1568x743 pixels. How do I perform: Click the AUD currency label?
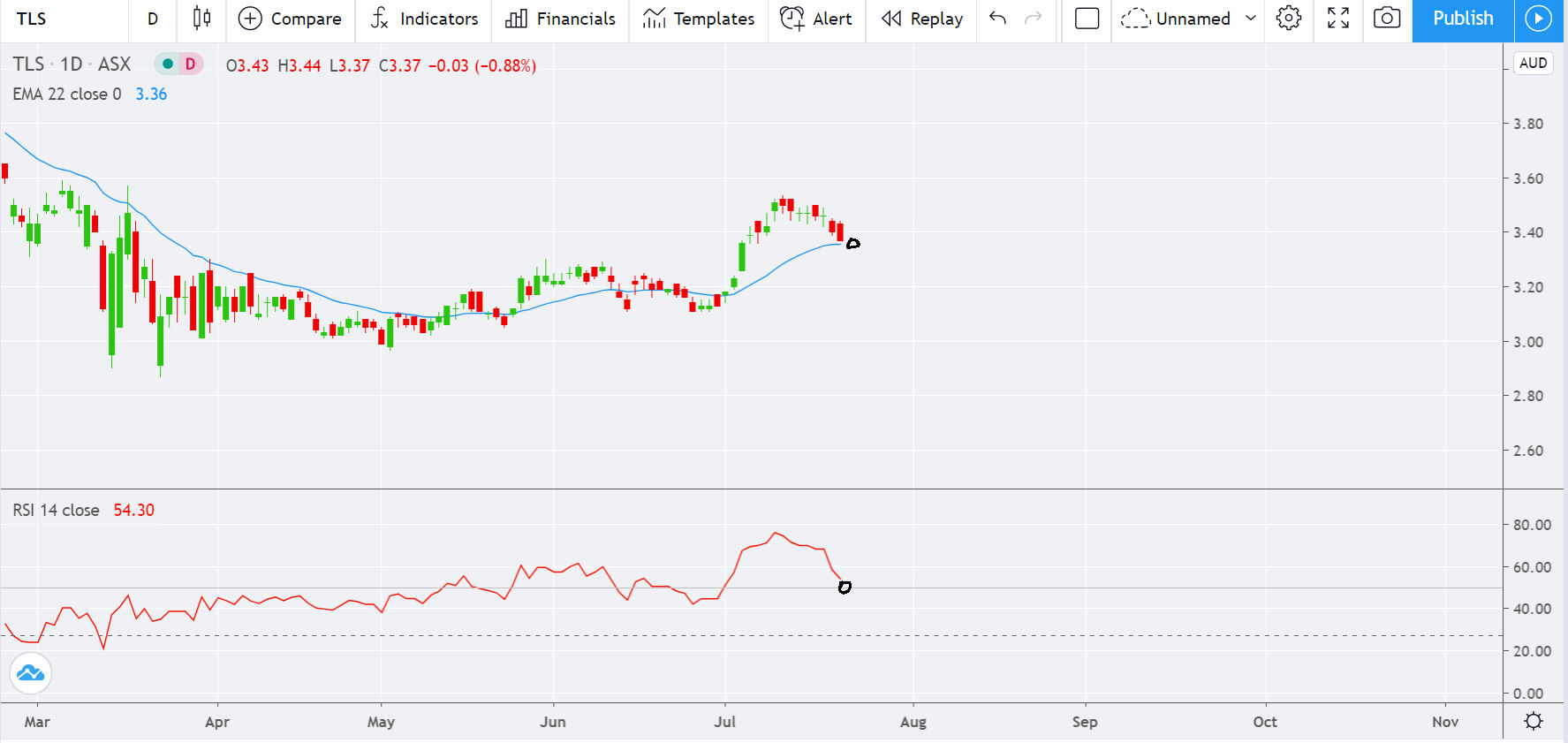coord(1533,64)
